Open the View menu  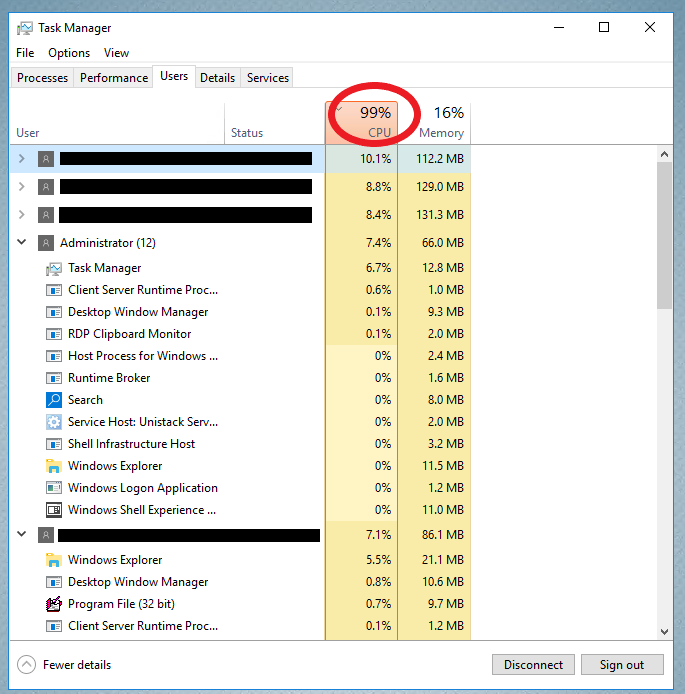[x=116, y=53]
